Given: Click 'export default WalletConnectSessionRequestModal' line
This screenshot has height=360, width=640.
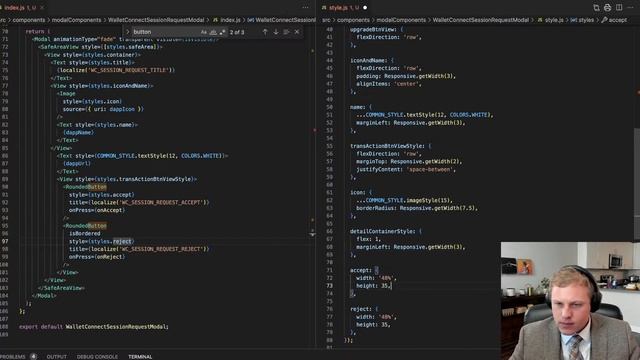Looking at the screenshot, I should pyautogui.click(x=93, y=327).
